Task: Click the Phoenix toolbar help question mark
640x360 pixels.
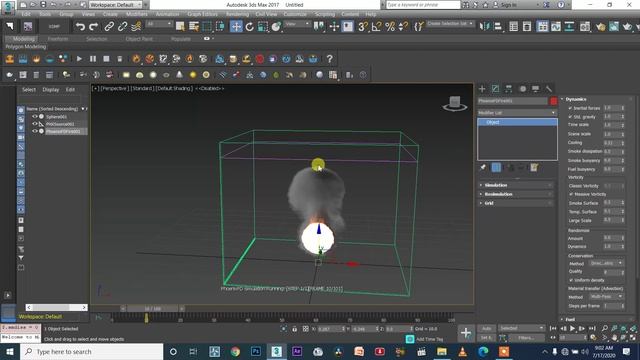Action: 329,59
